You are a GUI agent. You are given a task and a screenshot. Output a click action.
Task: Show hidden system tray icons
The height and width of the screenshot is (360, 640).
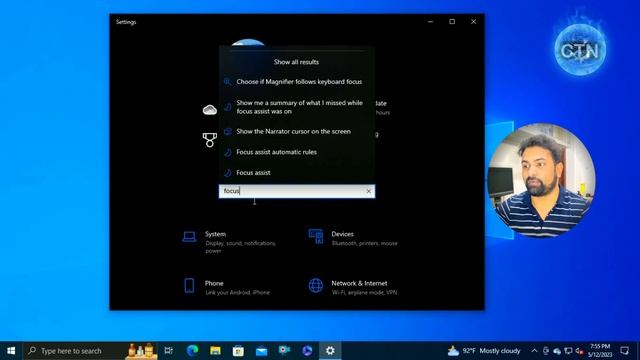(x=534, y=351)
